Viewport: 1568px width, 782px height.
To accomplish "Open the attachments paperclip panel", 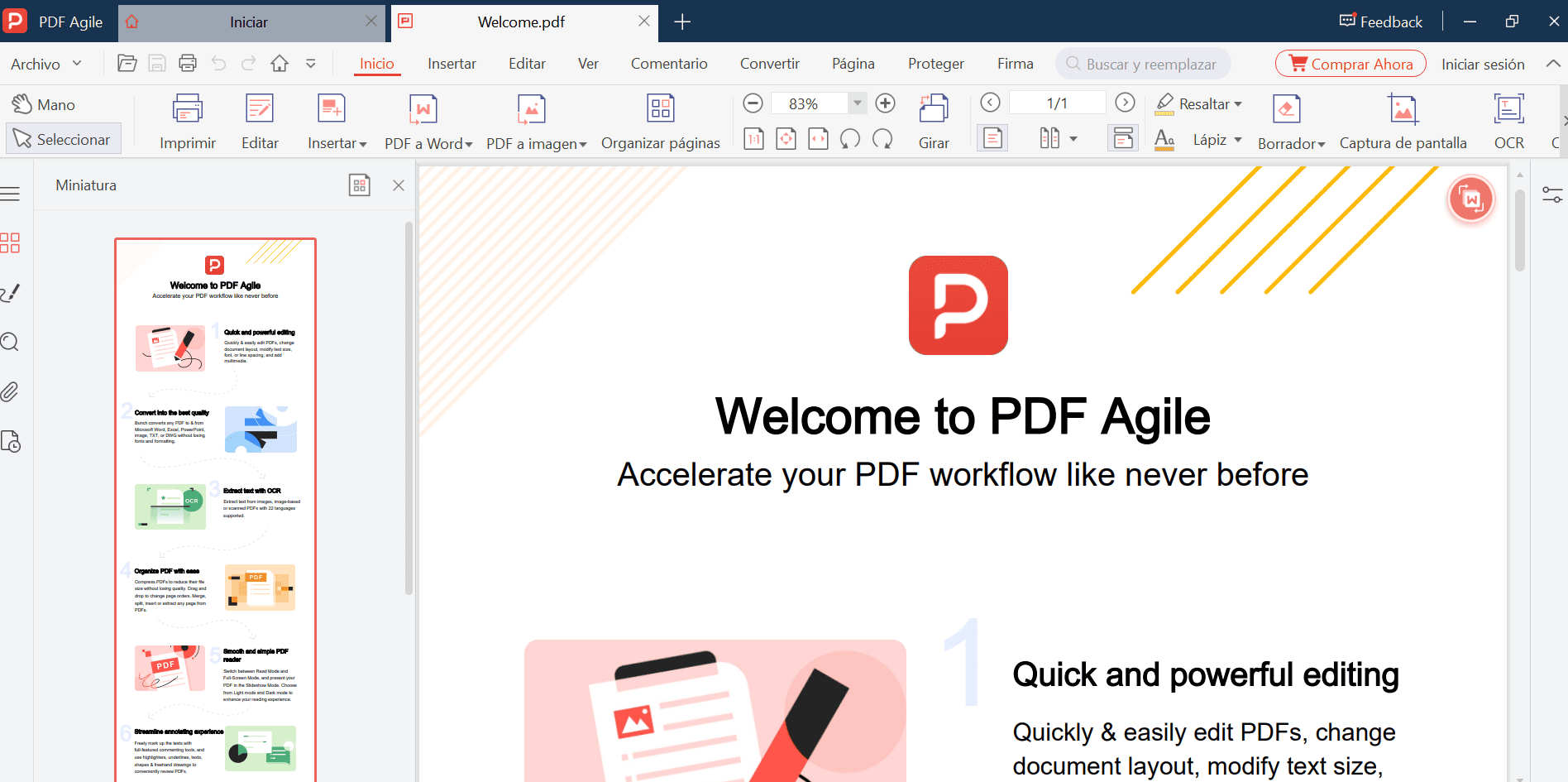I will pos(11,391).
